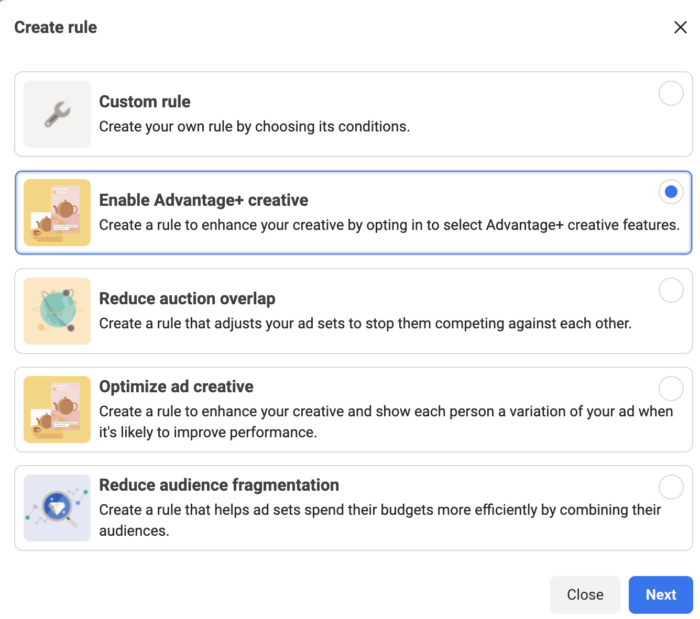Viewport: 700px width, 619px height.
Task: Click the 'Optimize ad creative' heading
Action: (176, 386)
